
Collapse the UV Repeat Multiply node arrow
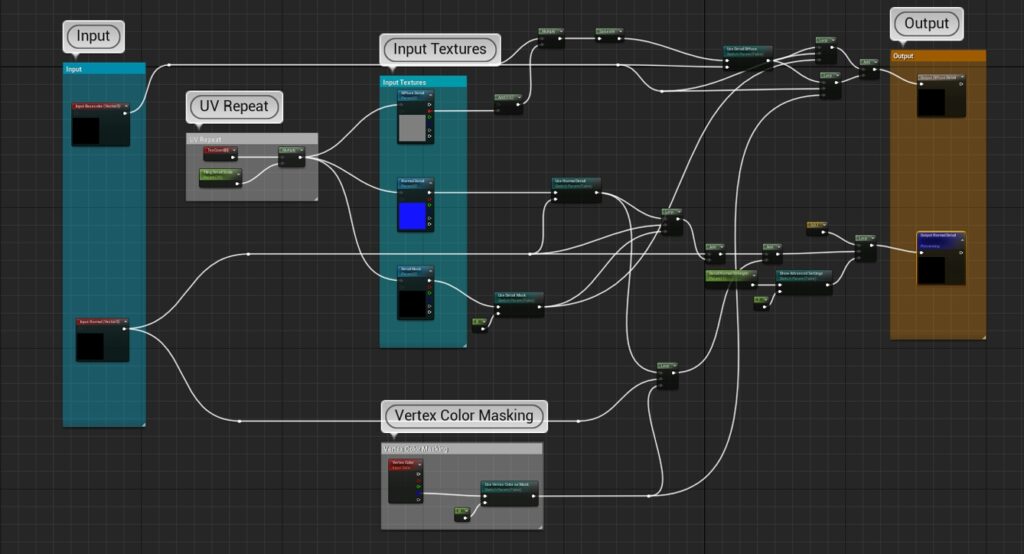tap(302, 150)
